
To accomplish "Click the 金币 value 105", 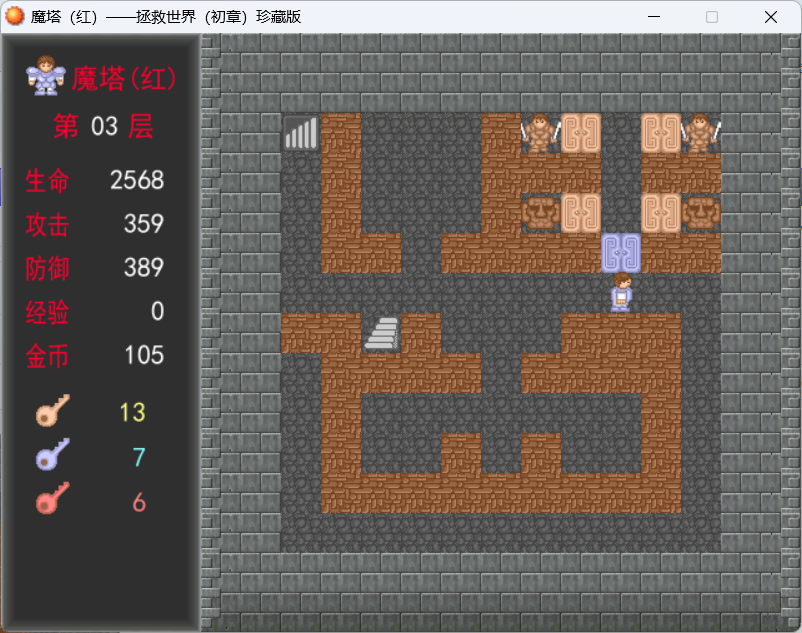I will [x=144, y=355].
